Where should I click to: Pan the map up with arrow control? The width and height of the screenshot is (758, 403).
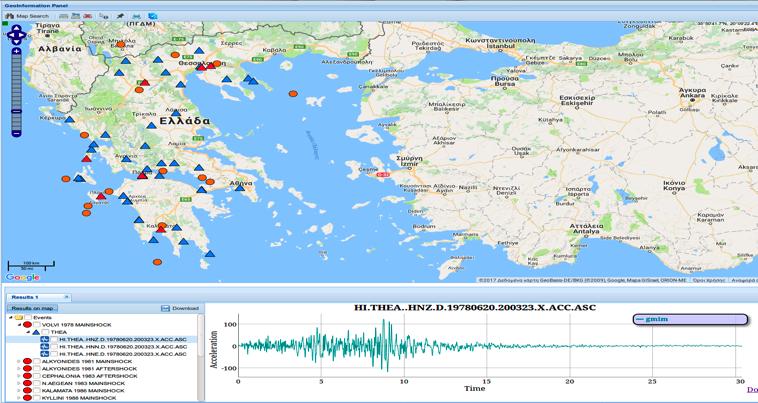[x=16, y=29]
